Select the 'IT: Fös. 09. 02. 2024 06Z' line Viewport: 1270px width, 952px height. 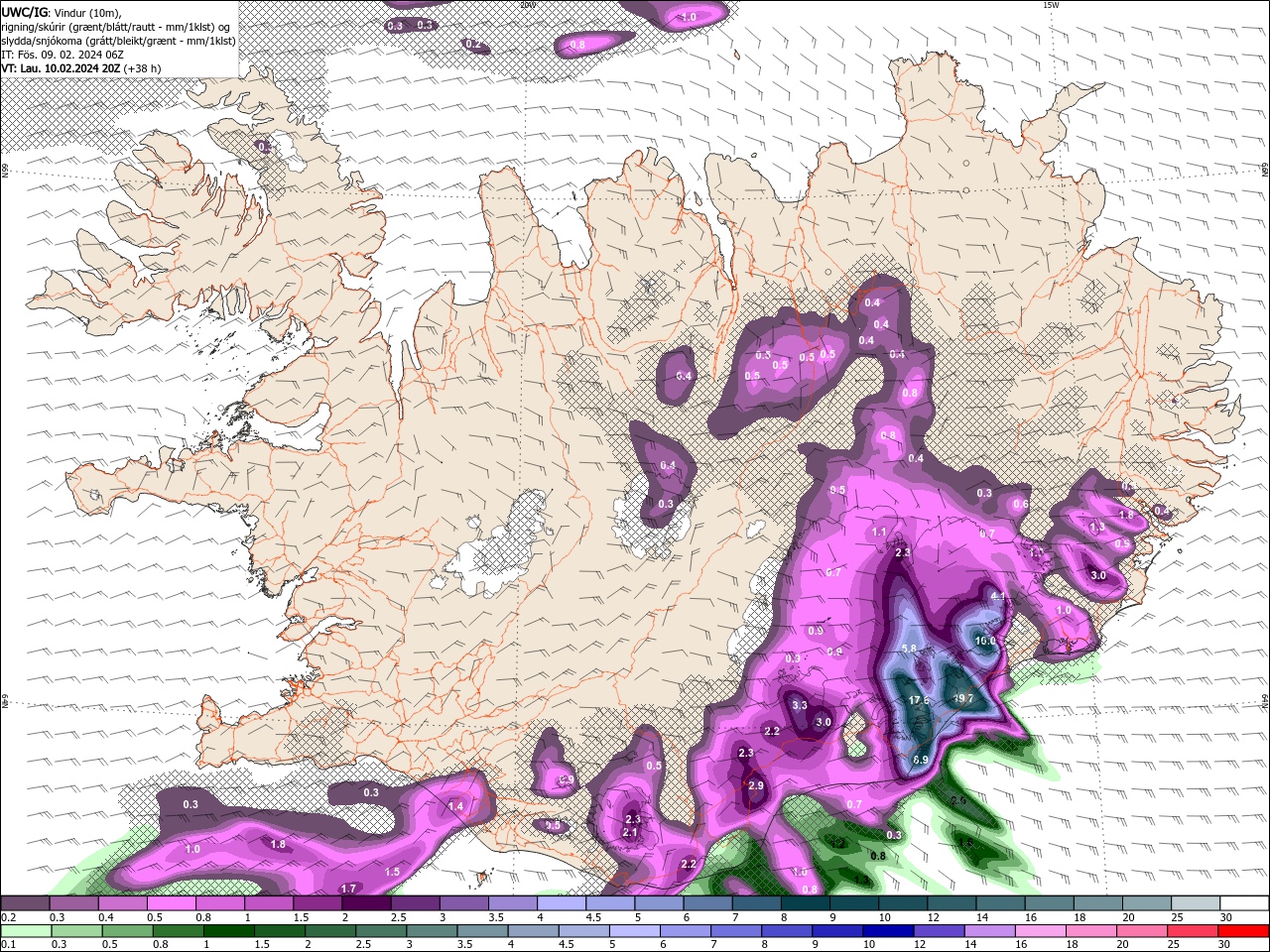tap(63, 55)
